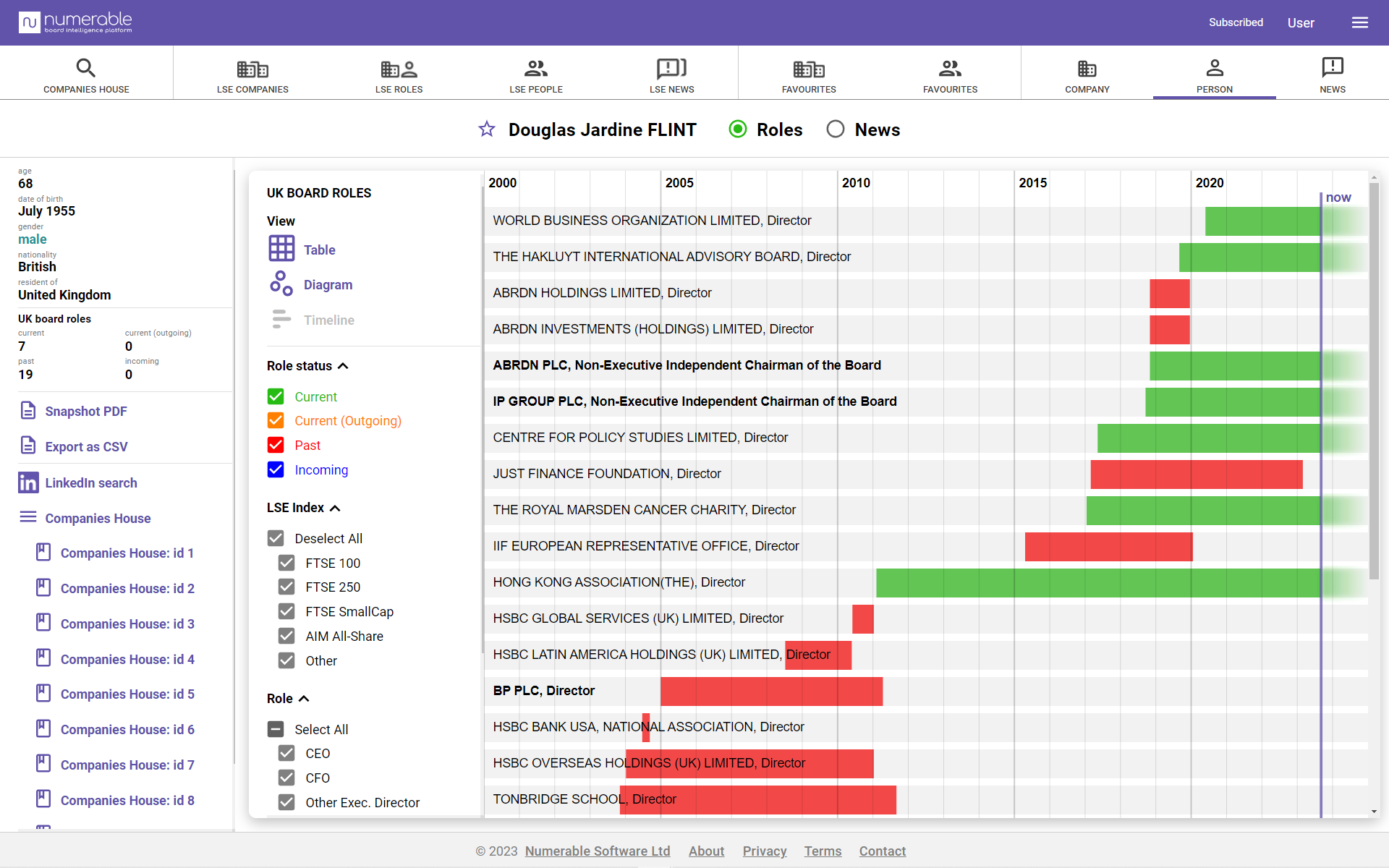
Task: Open Companies House: id 5 bookmark
Action: (x=43, y=693)
